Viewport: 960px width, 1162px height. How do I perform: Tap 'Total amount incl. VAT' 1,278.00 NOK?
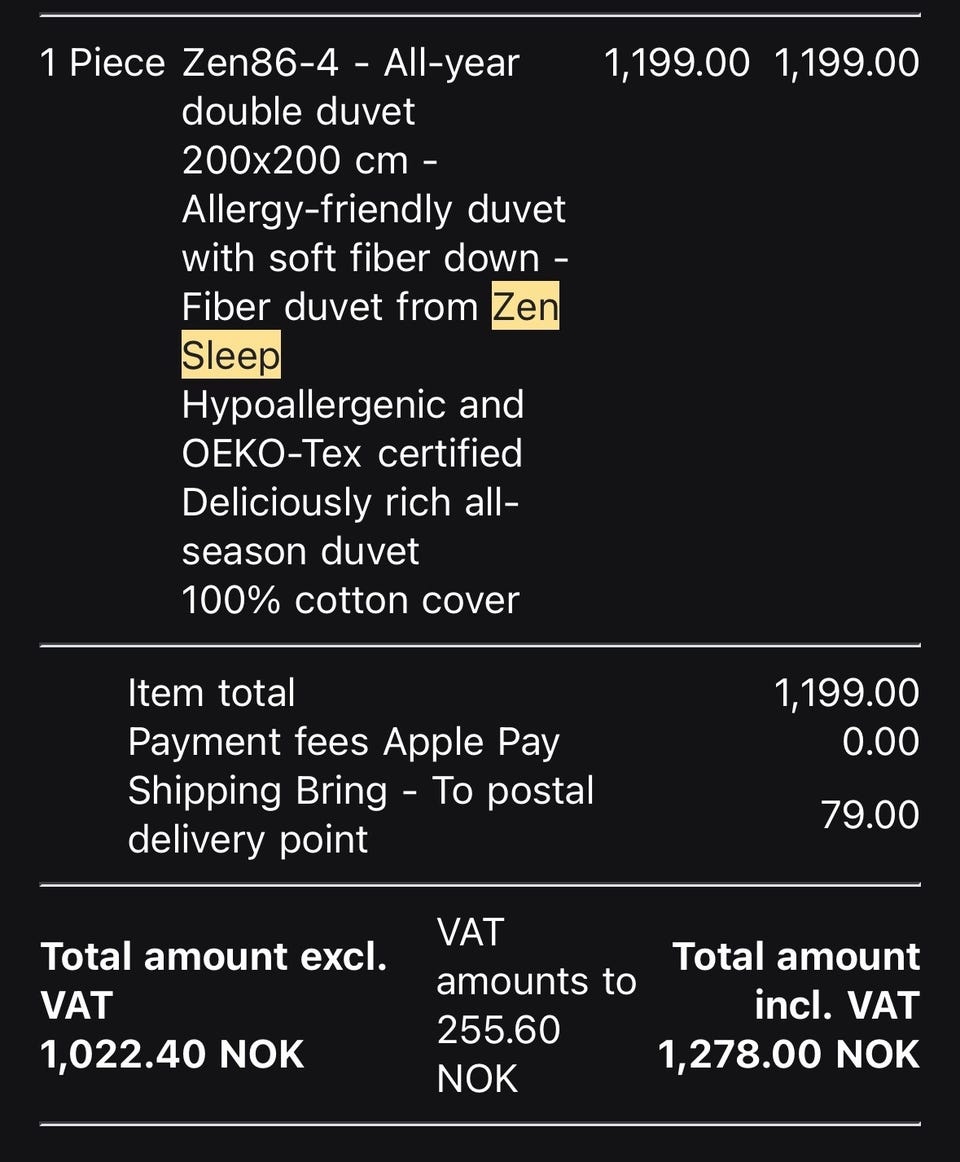[789, 1005]
